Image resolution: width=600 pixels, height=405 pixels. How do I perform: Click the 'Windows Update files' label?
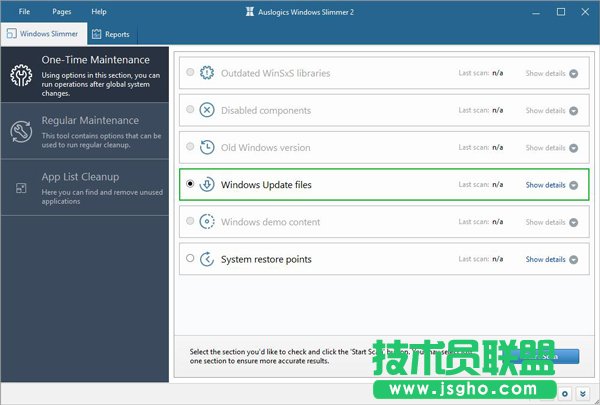(x=266, y=185)
